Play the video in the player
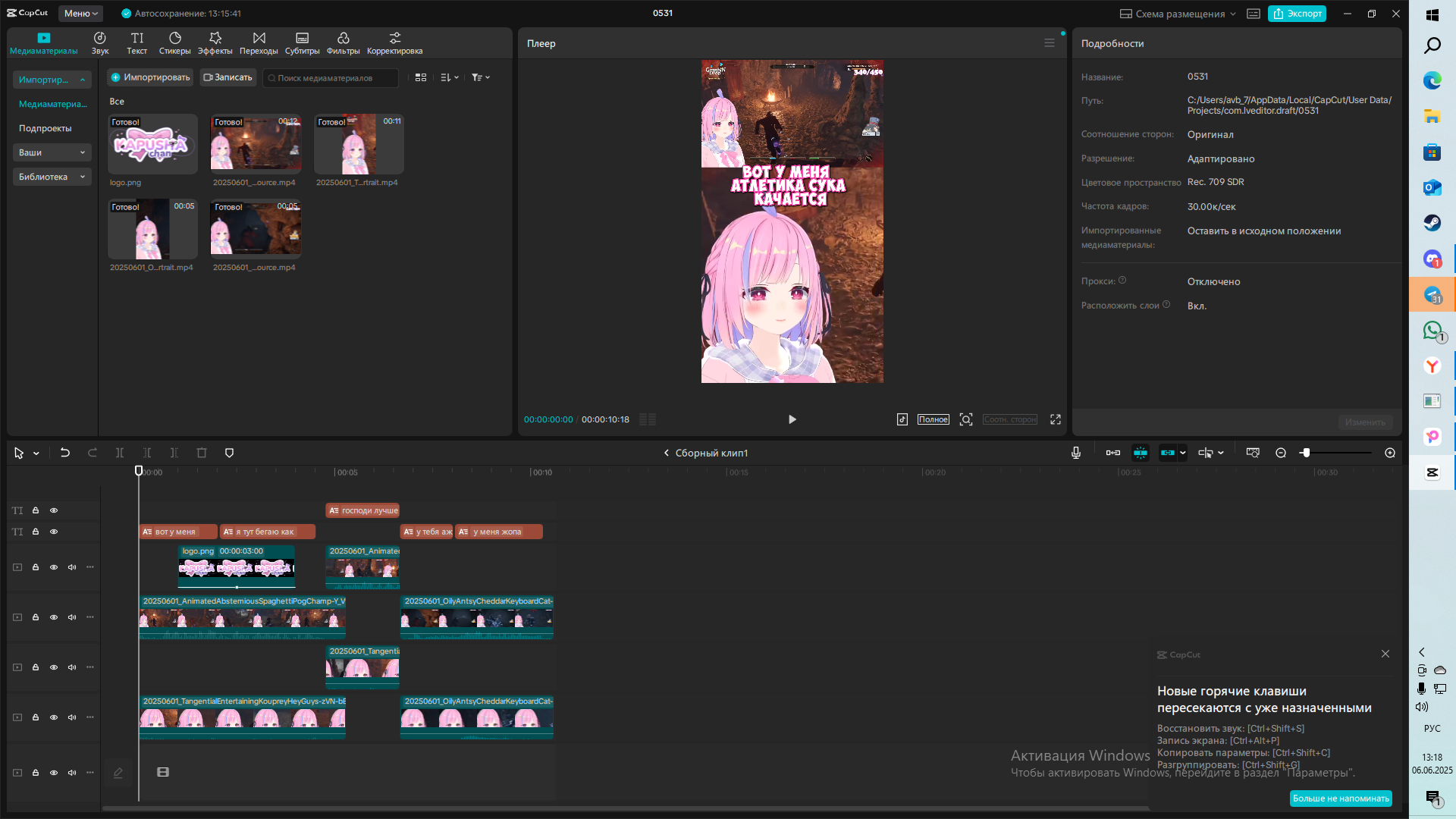Image resolution: width=1456 pixels, height=819 pixels. click(792, 419)
